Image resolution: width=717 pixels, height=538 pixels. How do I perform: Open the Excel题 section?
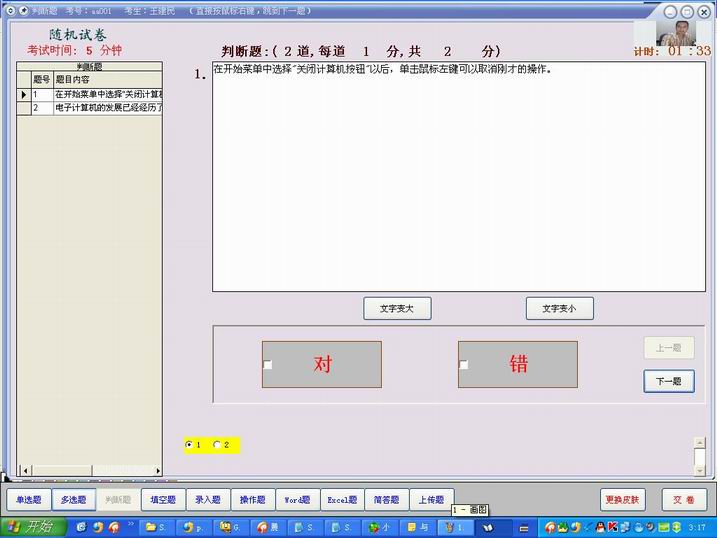(x=343, y=500)
